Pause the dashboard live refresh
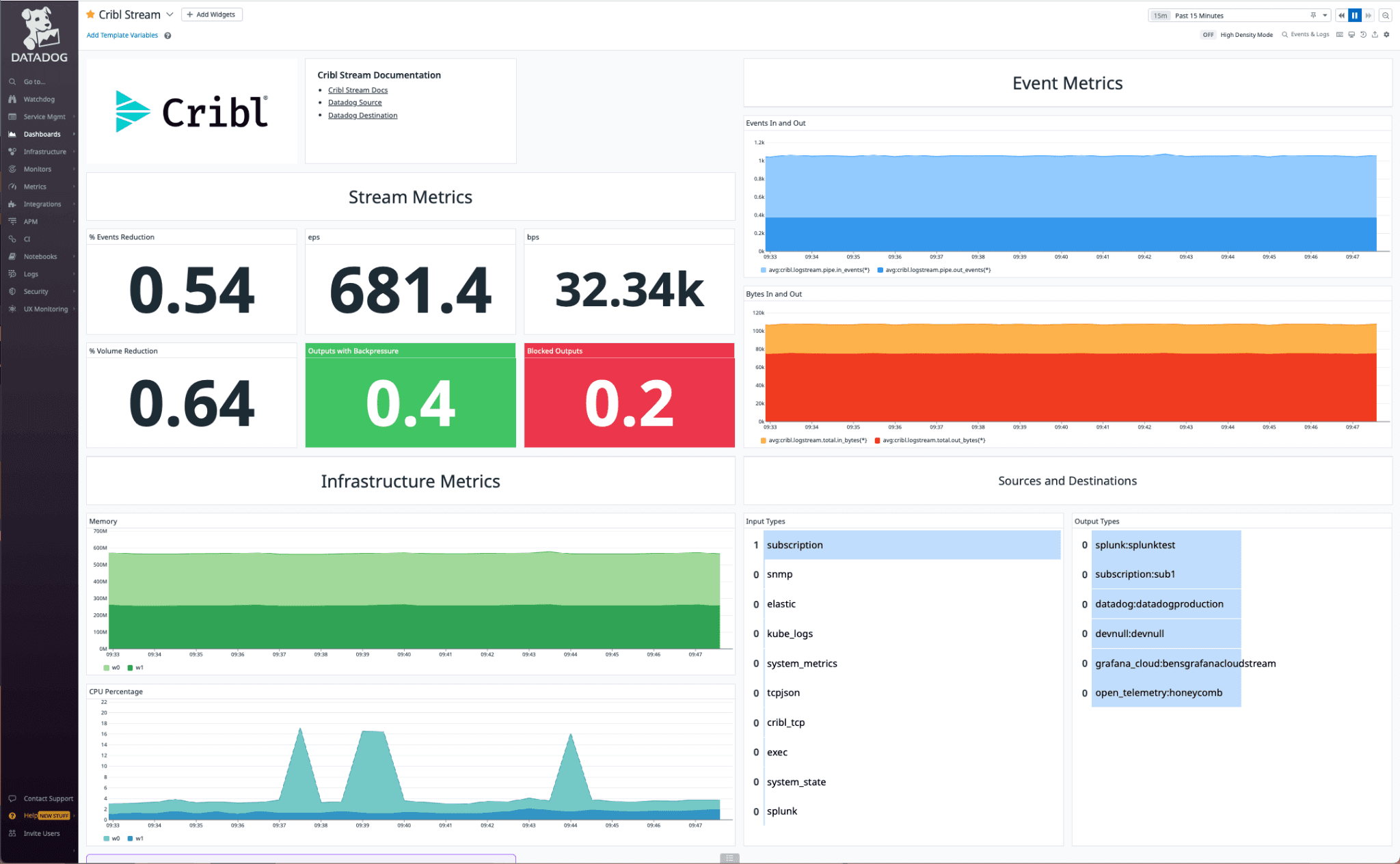Screen dimensions: 1400x864 point(1354,15)
